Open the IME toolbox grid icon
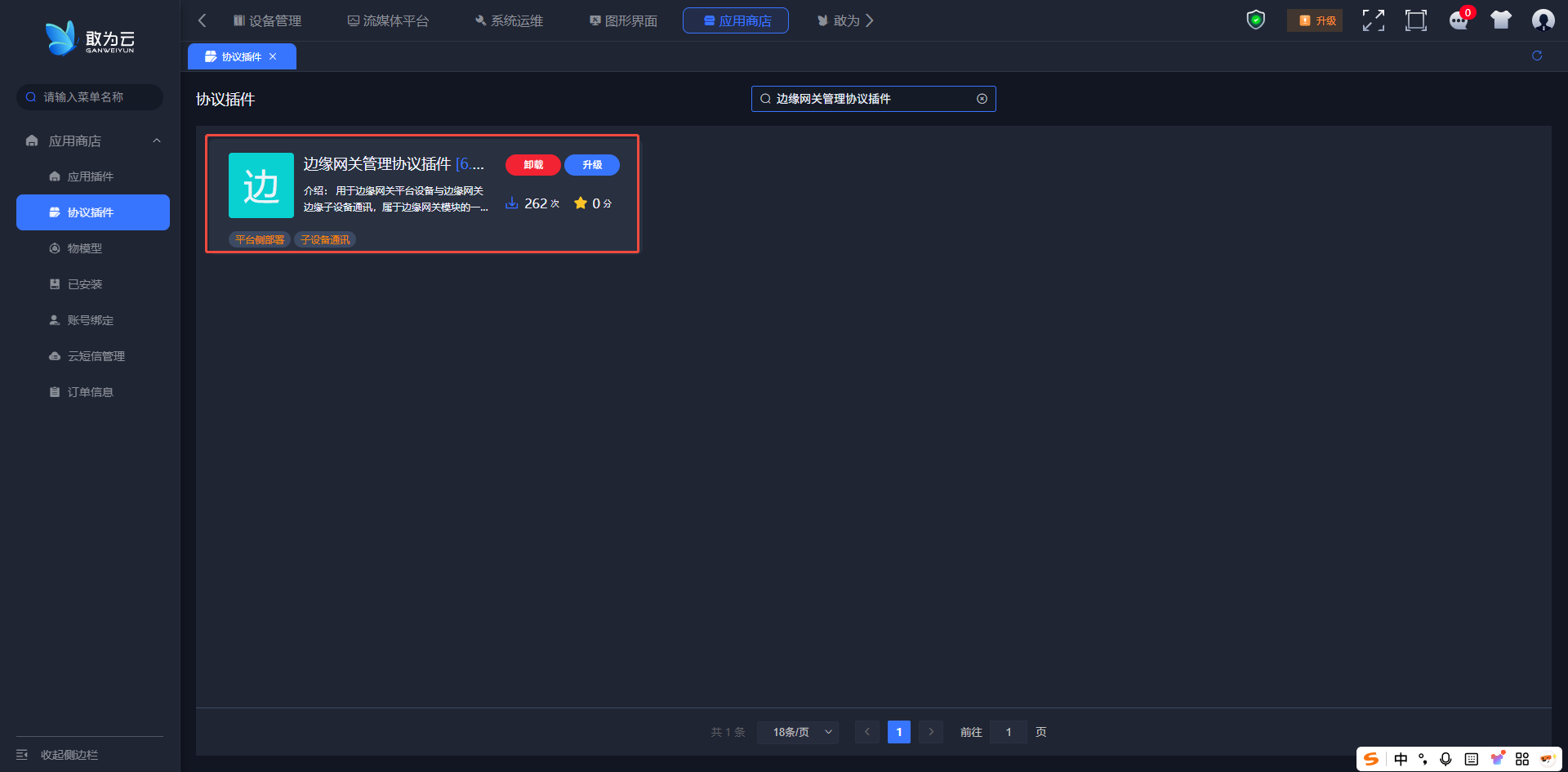 1522,759
